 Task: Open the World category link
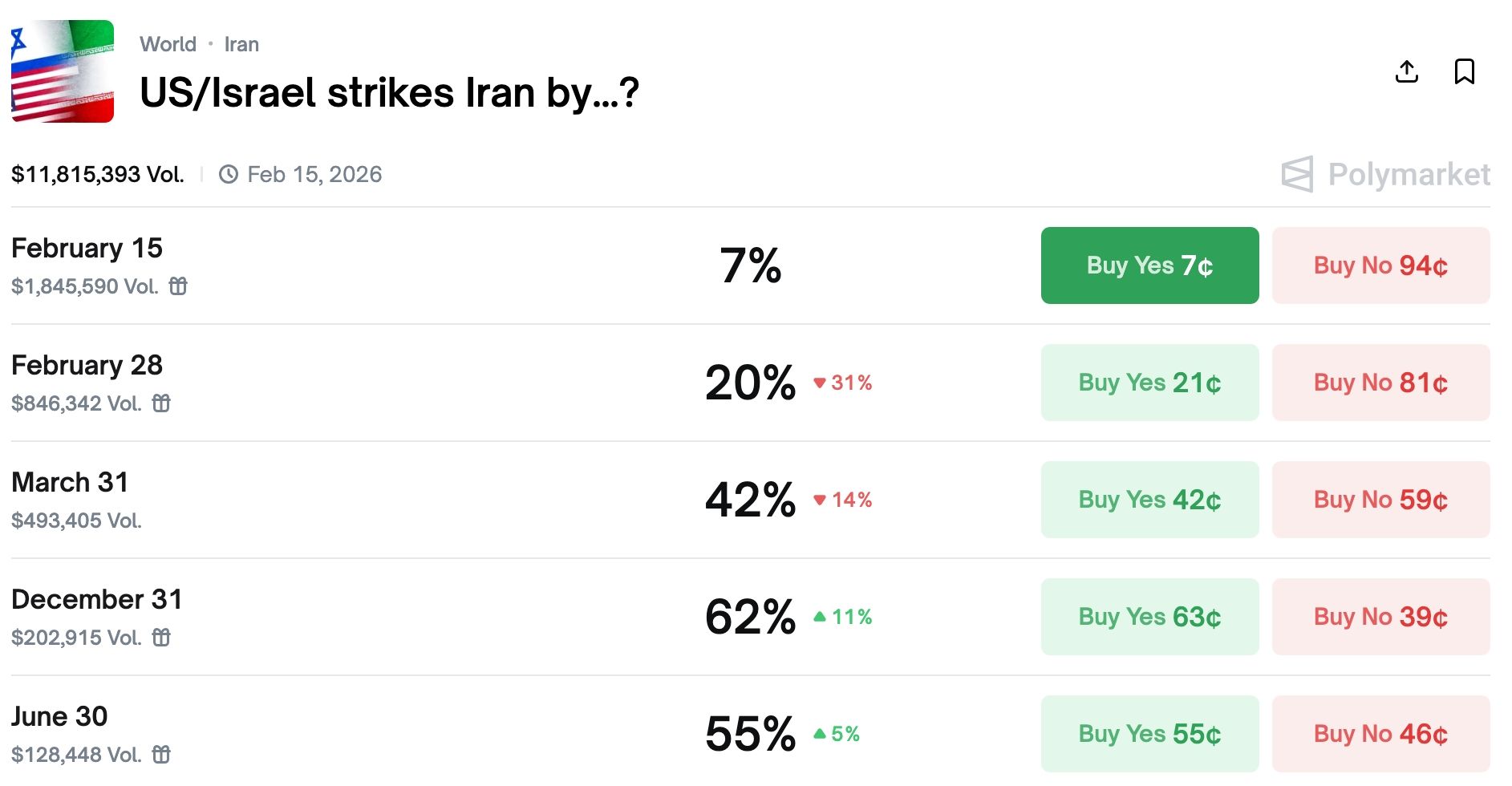coord(168,44)
